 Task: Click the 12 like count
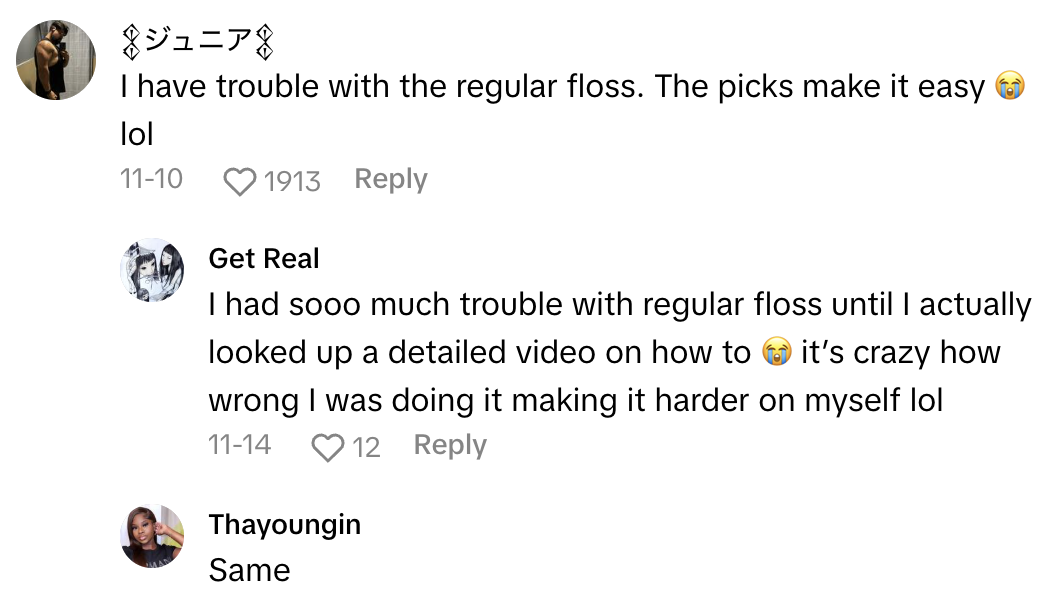(x=367, y=447)
